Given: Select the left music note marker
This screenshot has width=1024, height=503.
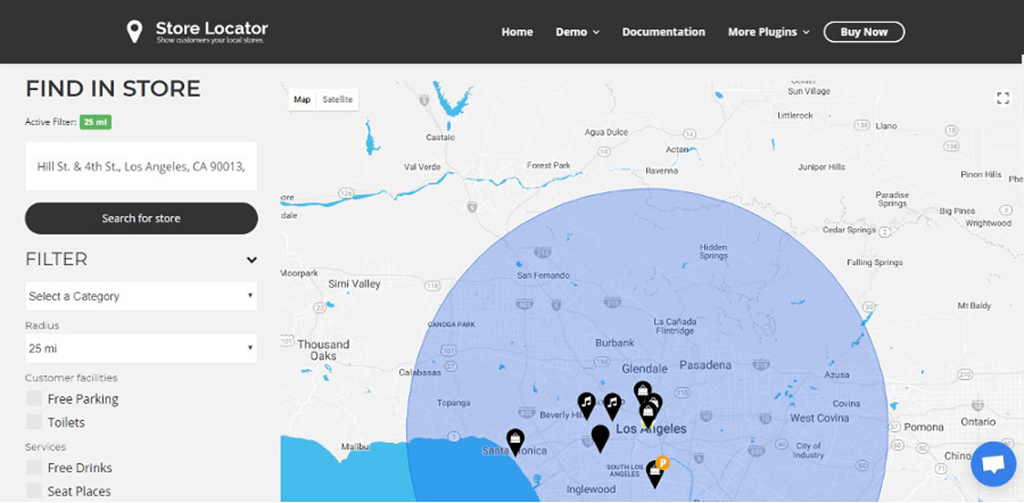Looking at the screenshot, I should coord(586,406).
